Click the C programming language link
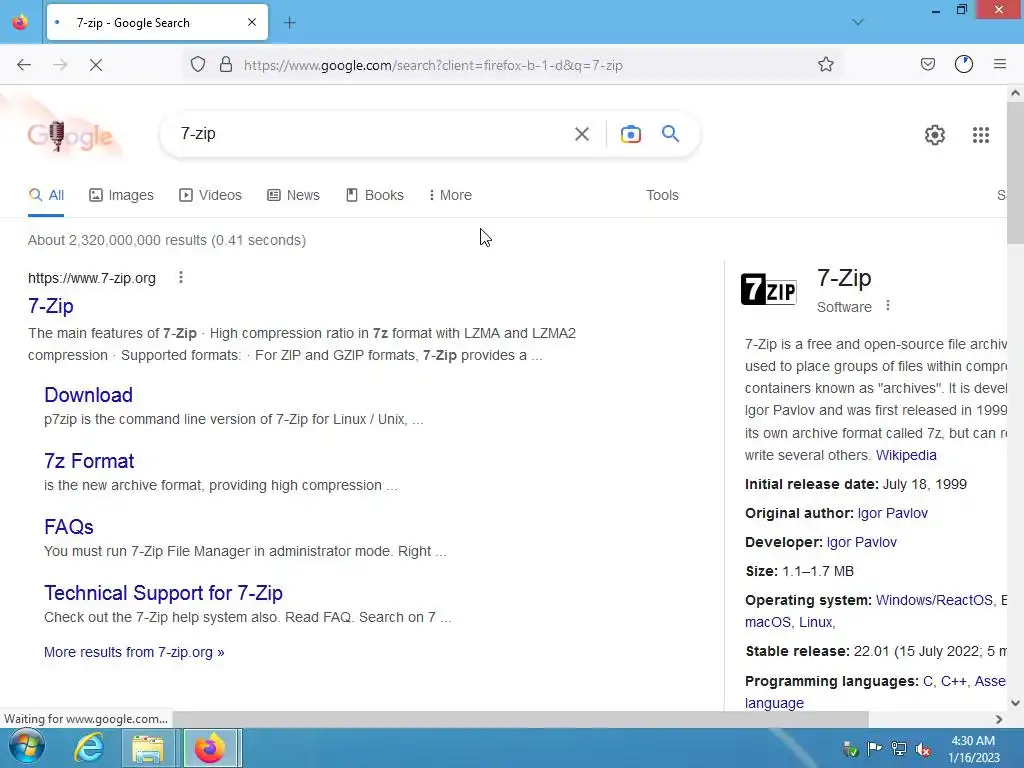 tap(927, 681)
